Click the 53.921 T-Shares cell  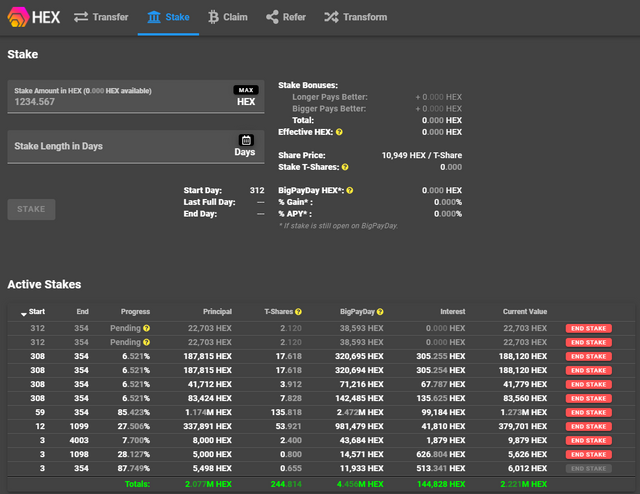click(288, 426)
